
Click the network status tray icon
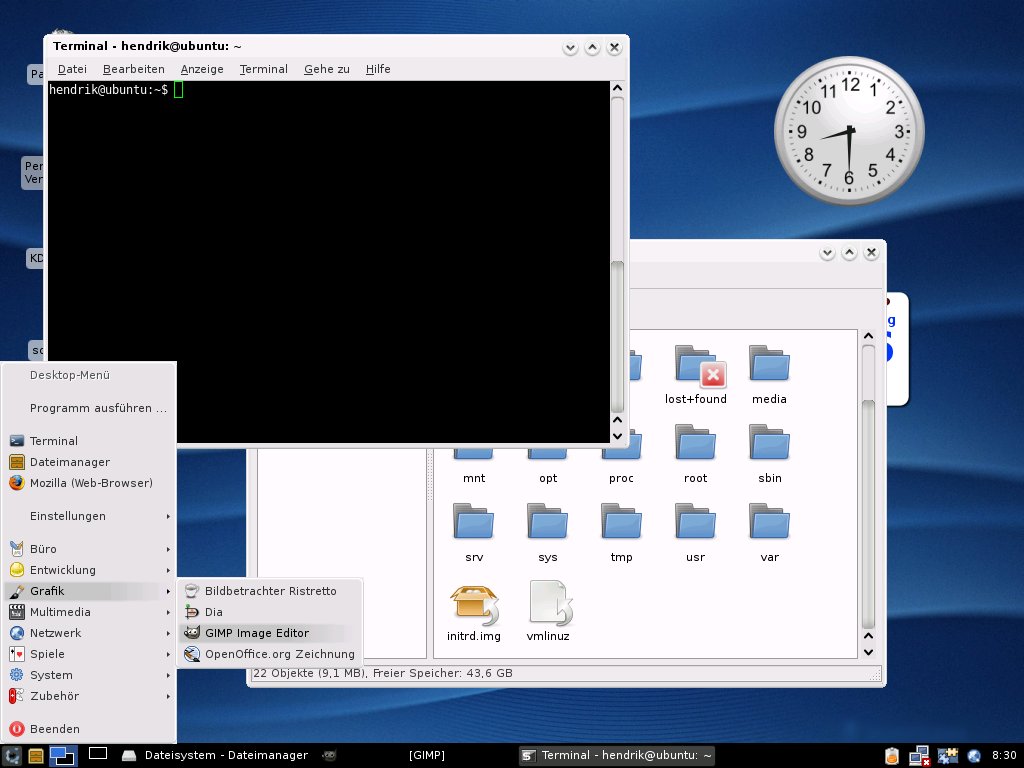[919, 756]
